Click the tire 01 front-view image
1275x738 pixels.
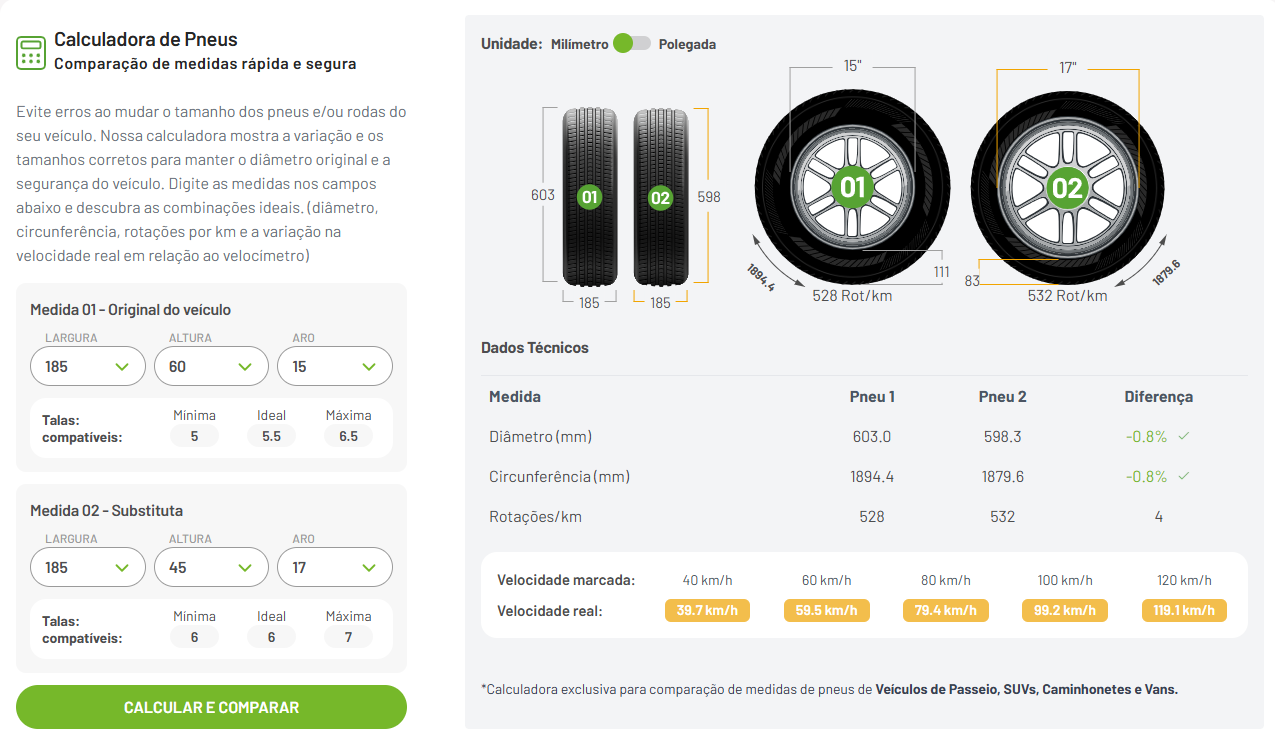click(x=589, y=197)
